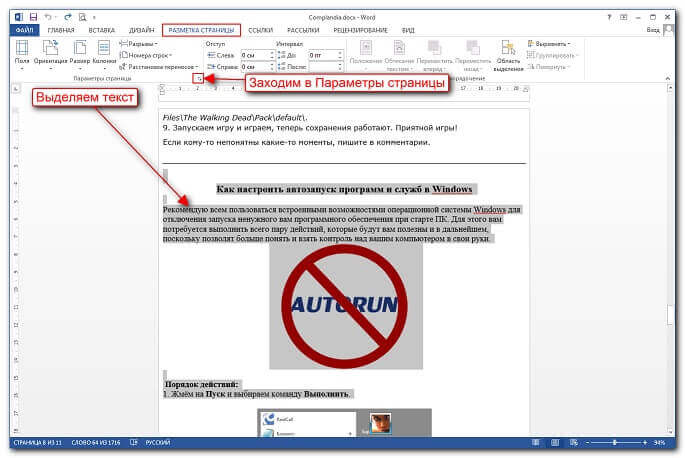The image size is (685, 458).
Task: Switch to Read Mode view
Action: tap(536, 443)
